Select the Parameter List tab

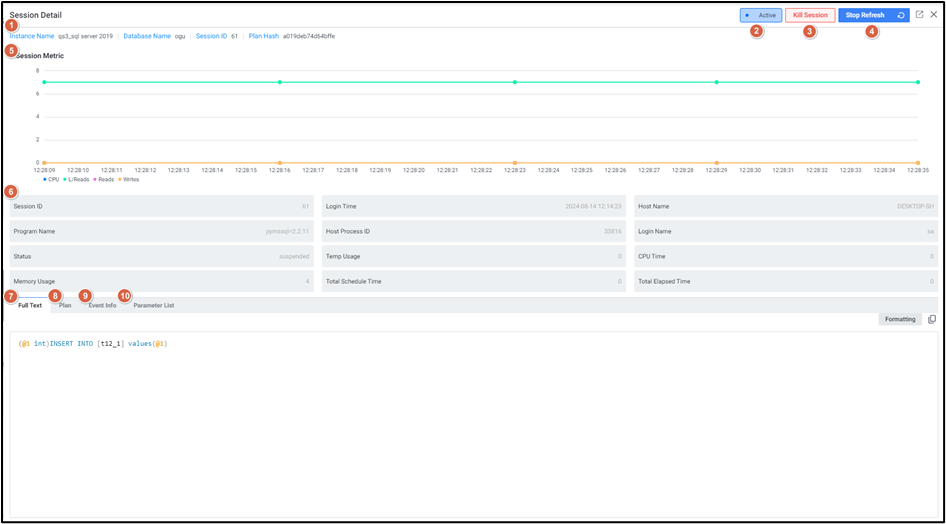[153, 305]
